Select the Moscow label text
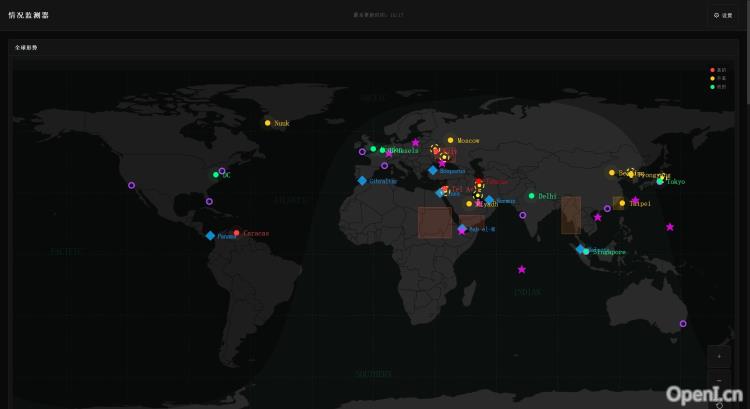 pyautogui.click(x=468, y=141)
